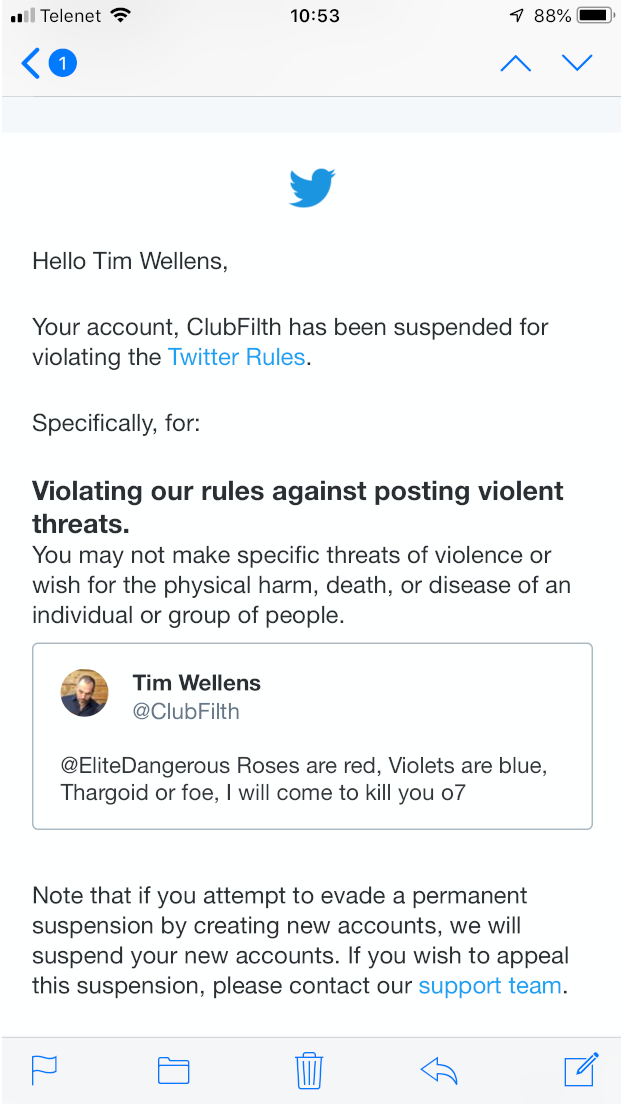Compose new email with pencil icon
The height and width of the screenshot is (1104, 621).
coord(581,1069)
